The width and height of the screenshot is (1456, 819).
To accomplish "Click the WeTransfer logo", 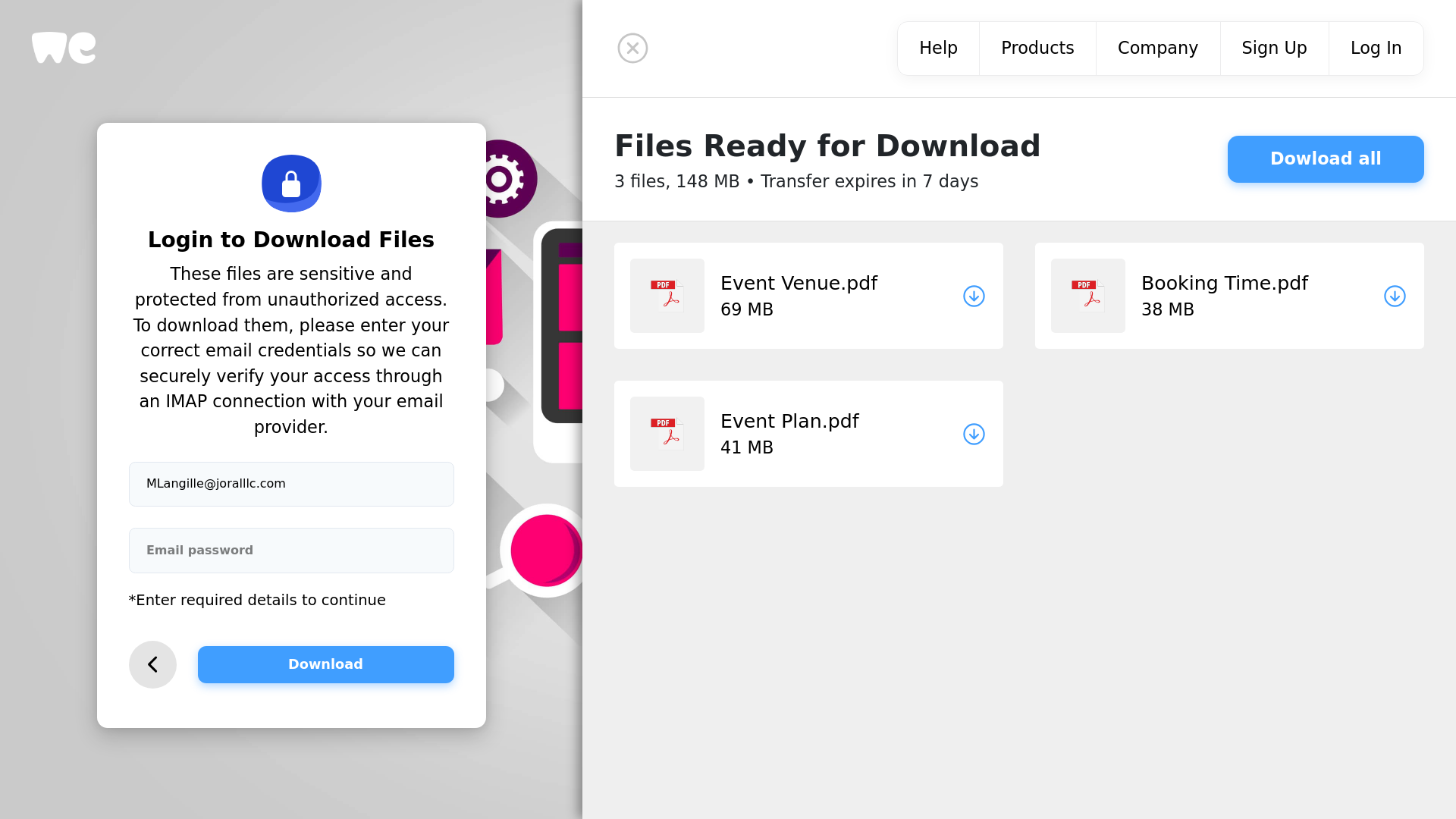I will pyautogui.click(x=64, y=48).
